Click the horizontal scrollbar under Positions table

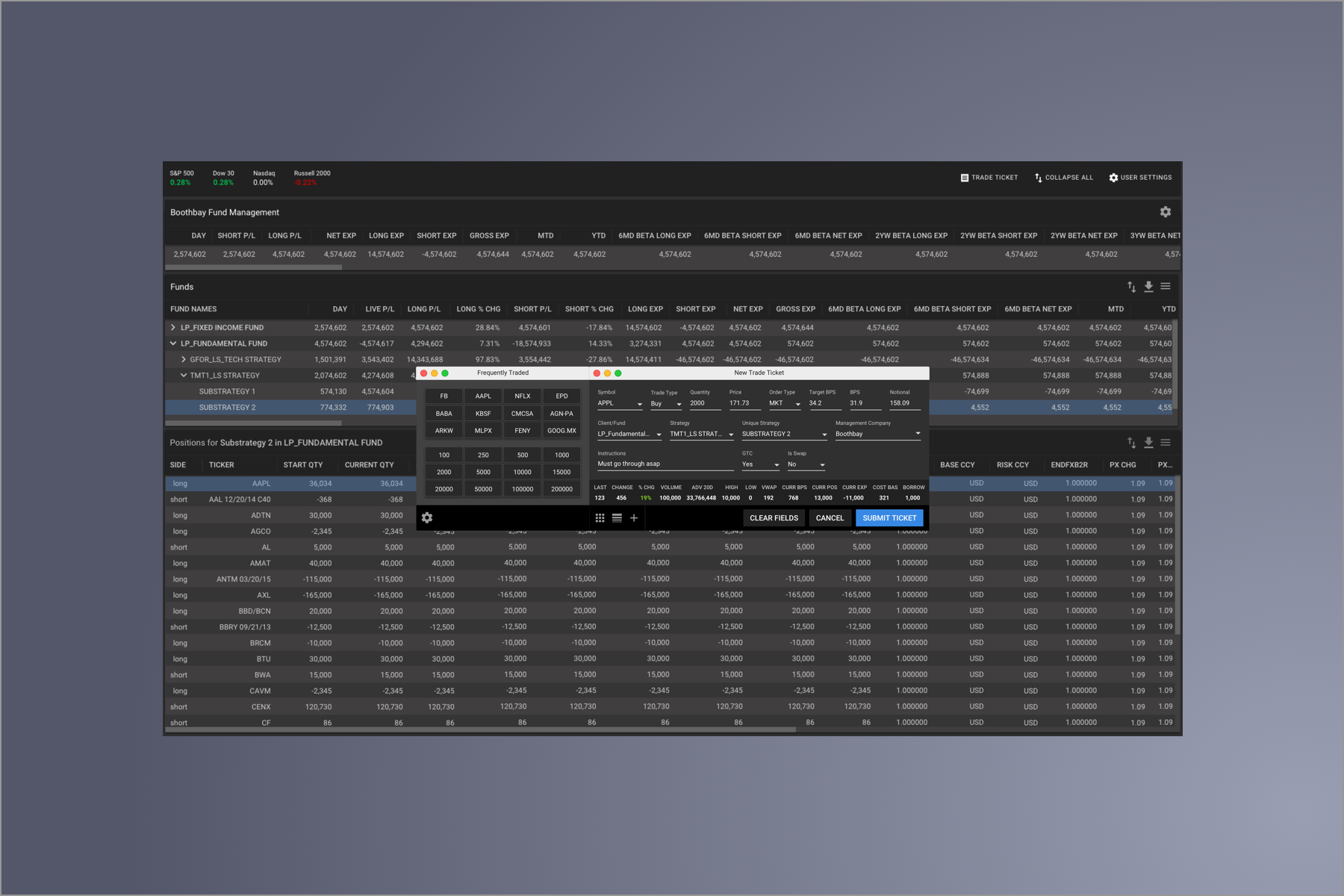coord(480,729)
